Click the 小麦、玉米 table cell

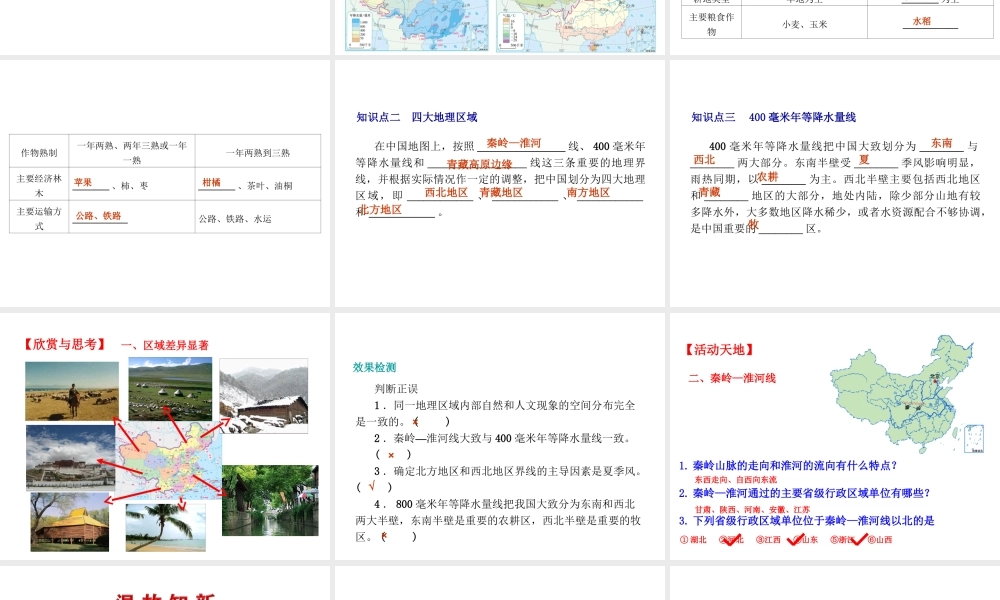[805, 24]
